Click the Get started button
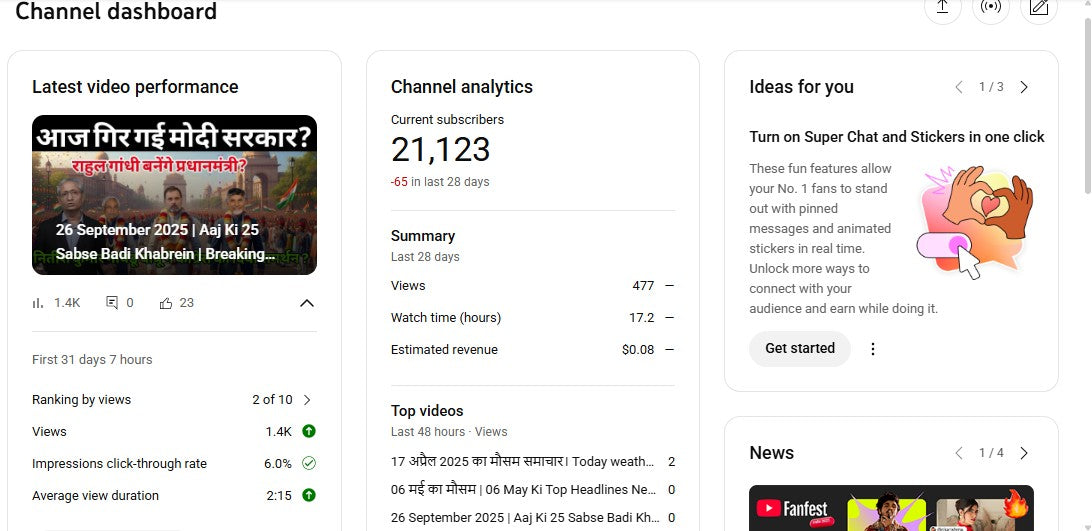Screen dimensions: 1092x531 (799, 349)
